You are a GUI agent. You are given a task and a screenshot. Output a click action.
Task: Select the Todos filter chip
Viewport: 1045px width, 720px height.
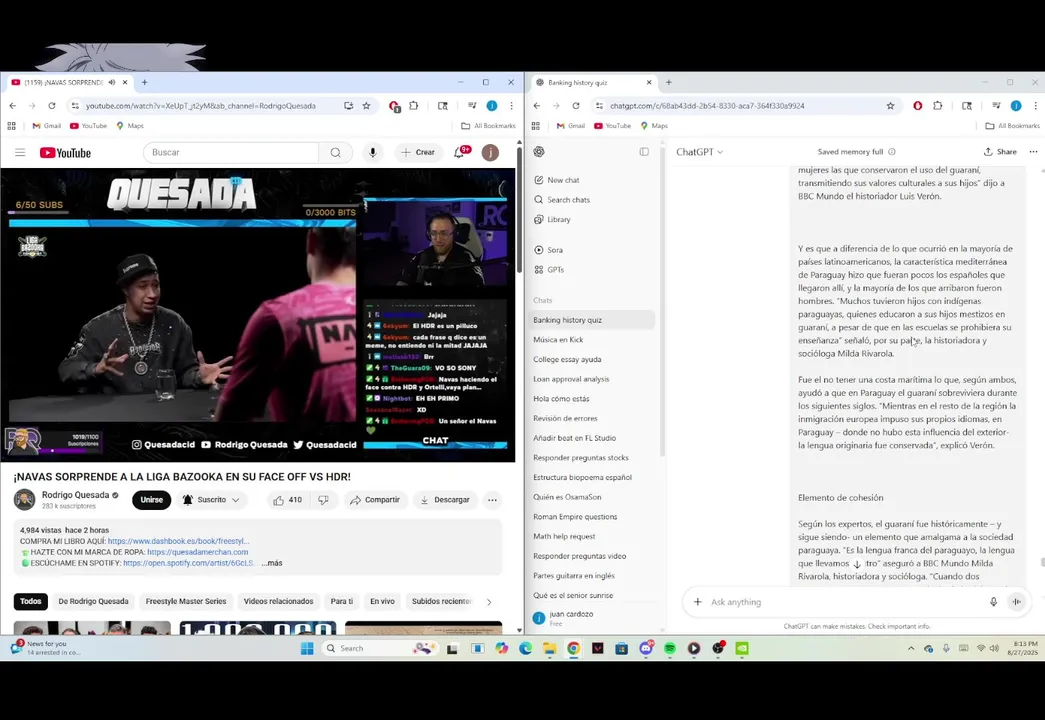(30, 601)
